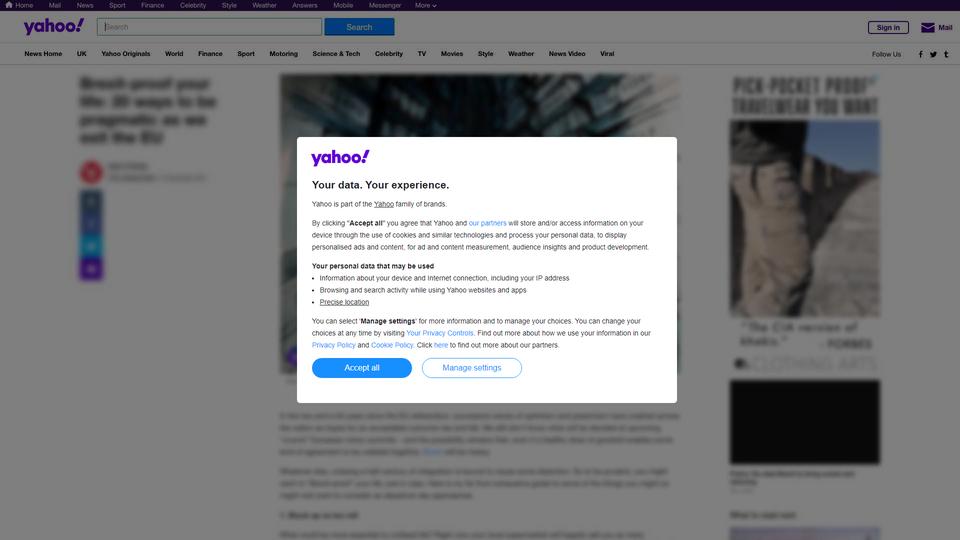Go to News Home tab
Screen dimensions: 960x540
(x=43, y=54)
